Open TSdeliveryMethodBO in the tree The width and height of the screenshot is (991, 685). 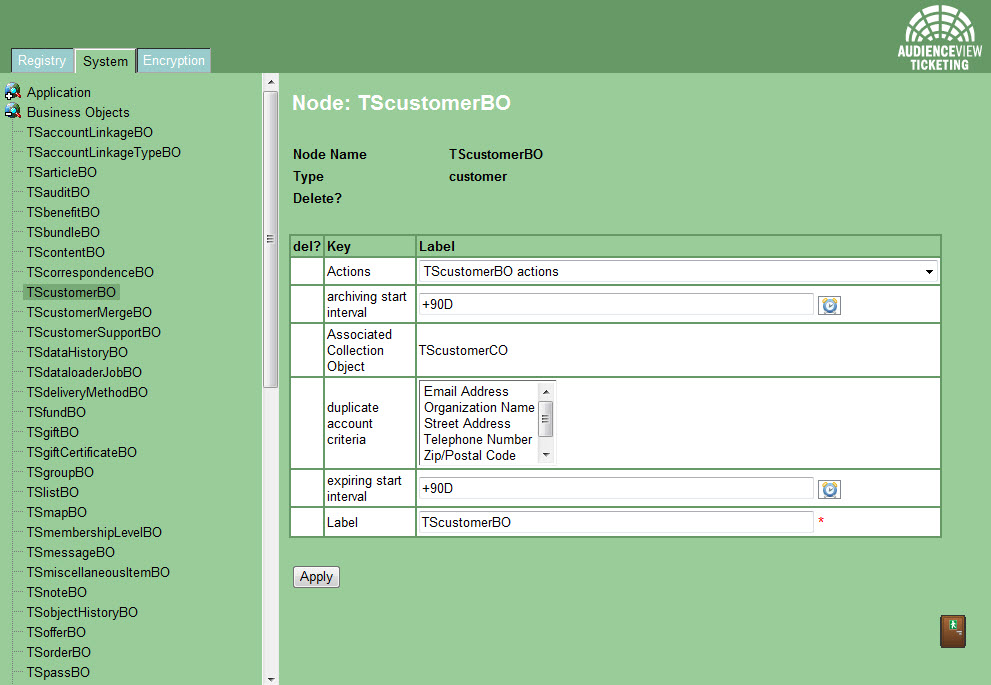click(87, 392)
